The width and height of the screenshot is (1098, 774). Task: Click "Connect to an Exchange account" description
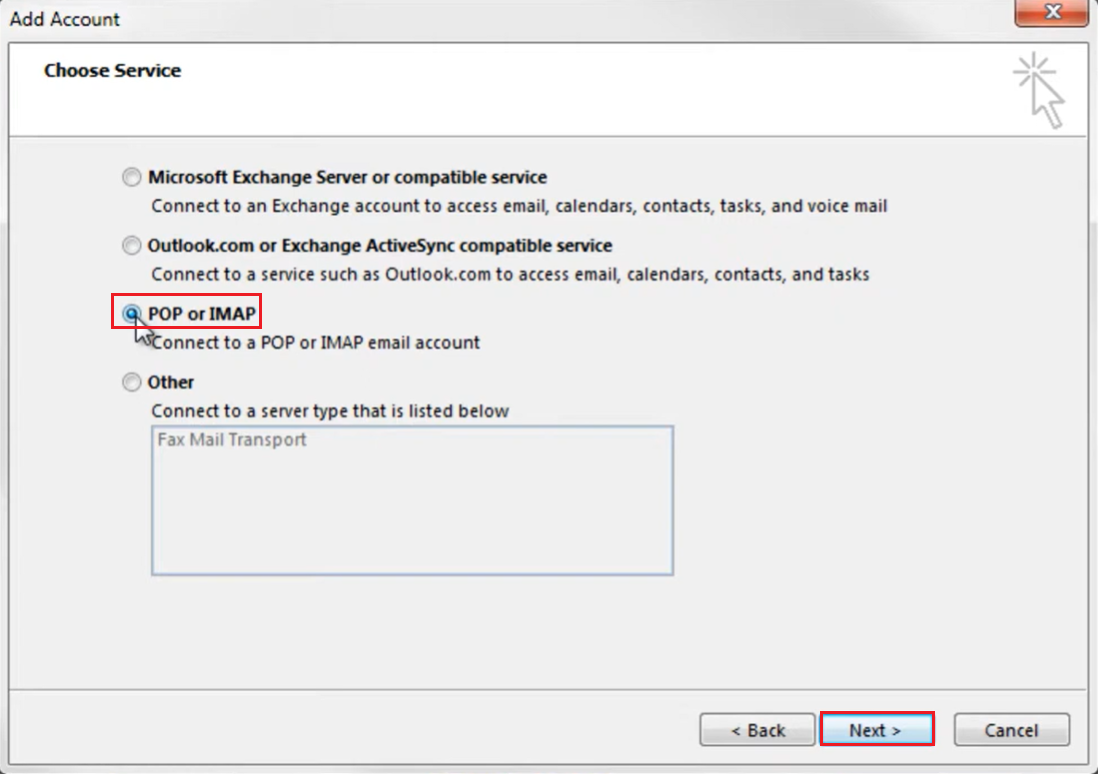[x=519, y=207]
